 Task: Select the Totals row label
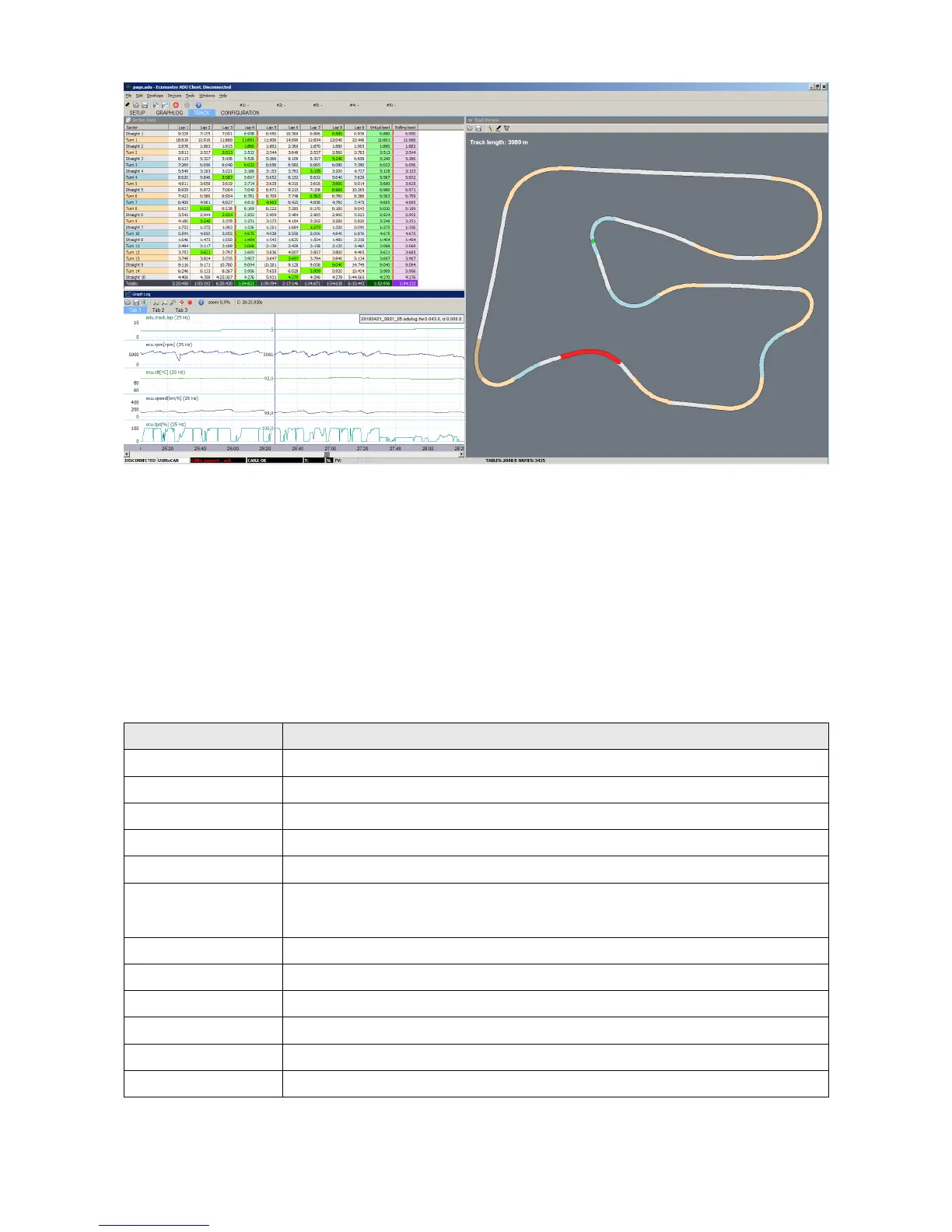pyautogui.click(x=146, y=283)
